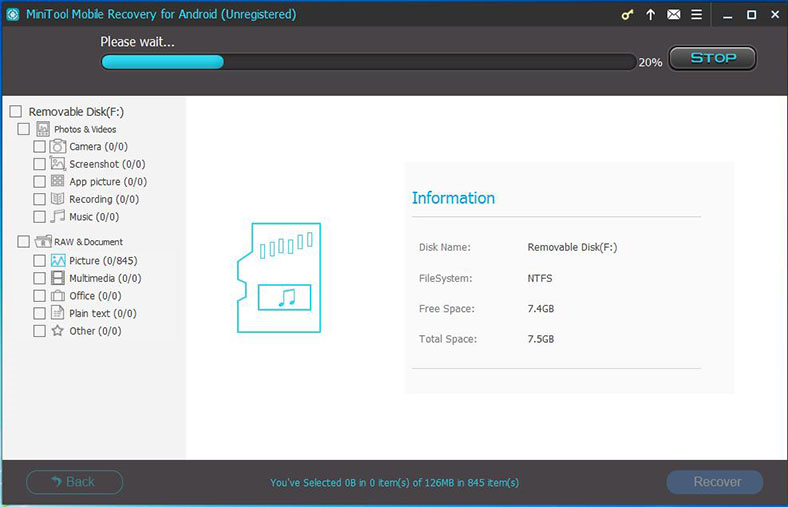
Task: Click the Back button
Action: click(74, 482)
